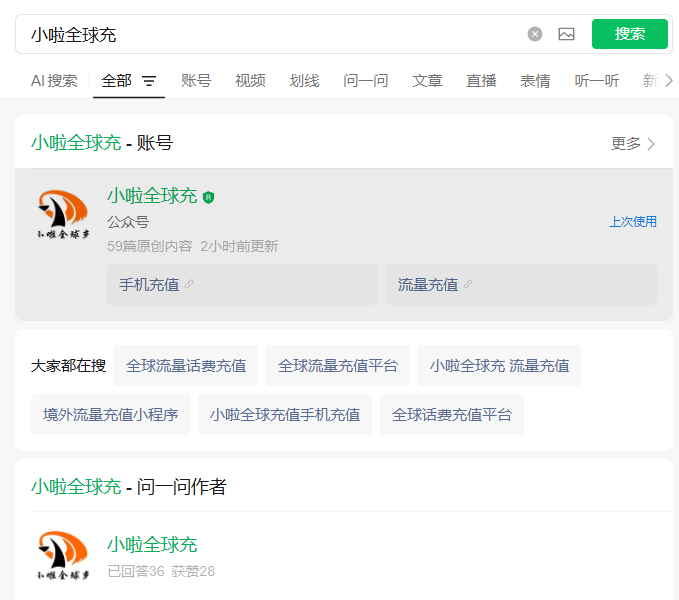Switch to 账号 tab
Screen dimensions: 679x600
pos(196,81)
